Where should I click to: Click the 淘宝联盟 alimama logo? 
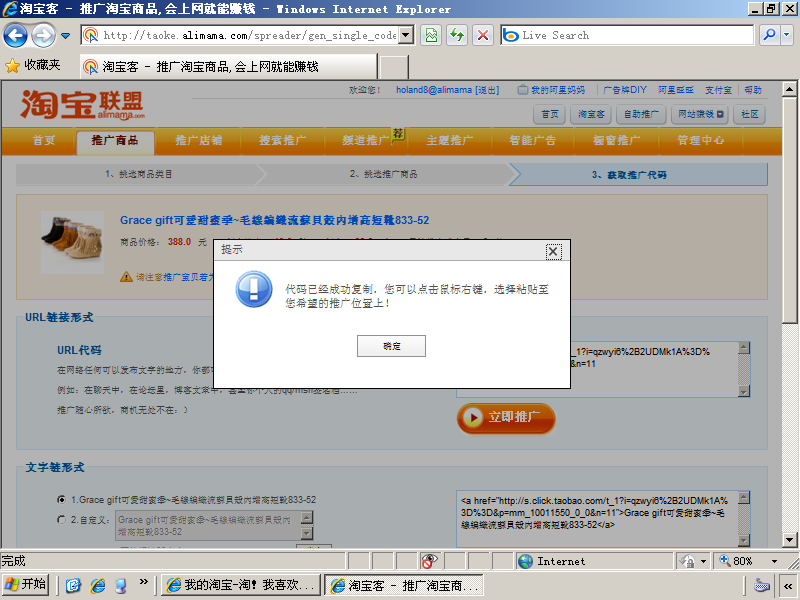[x=83, y=105]
